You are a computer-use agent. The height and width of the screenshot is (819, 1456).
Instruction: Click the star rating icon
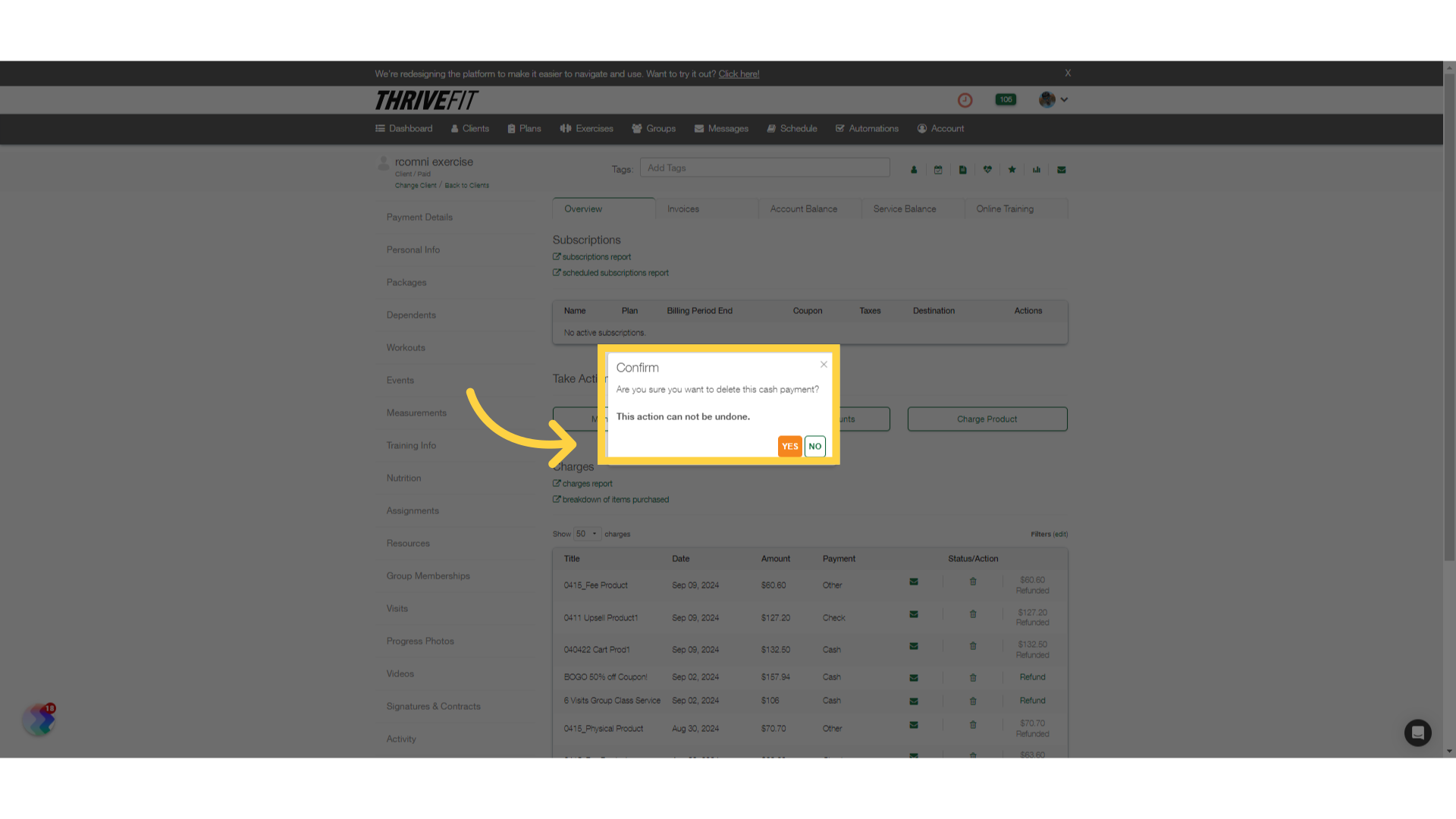(1013, 169)
